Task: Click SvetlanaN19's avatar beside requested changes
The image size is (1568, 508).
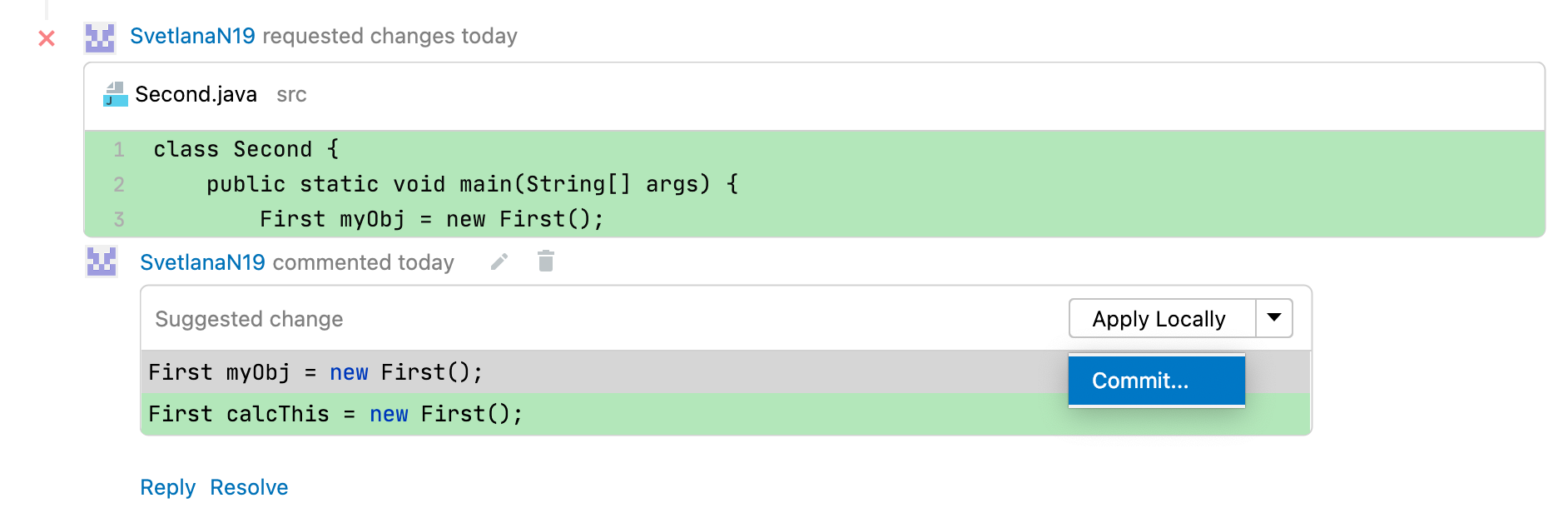Action: click(x=100, y=38)
